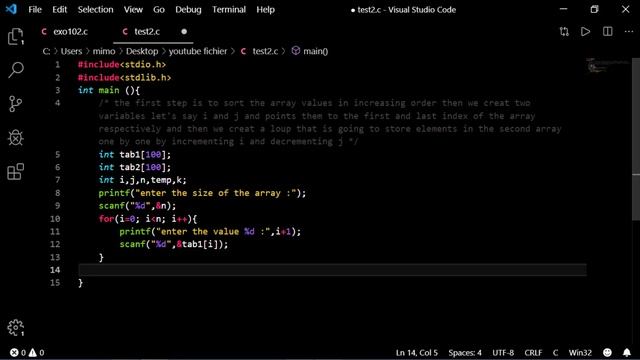
Task: Click line number 10 in gutter
Action: coord(55,219)
